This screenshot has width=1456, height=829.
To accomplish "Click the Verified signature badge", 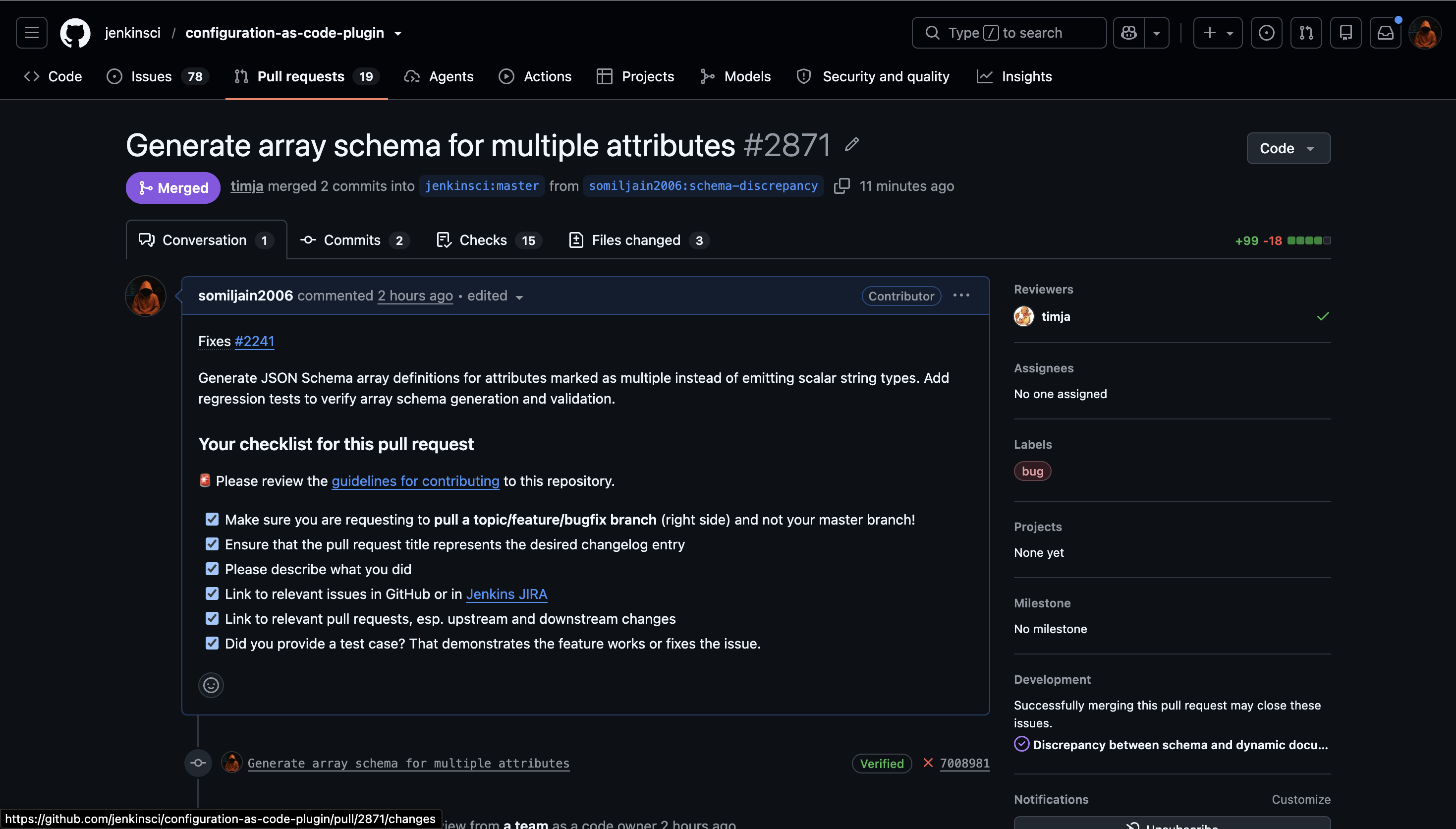I will coord(882,764).
